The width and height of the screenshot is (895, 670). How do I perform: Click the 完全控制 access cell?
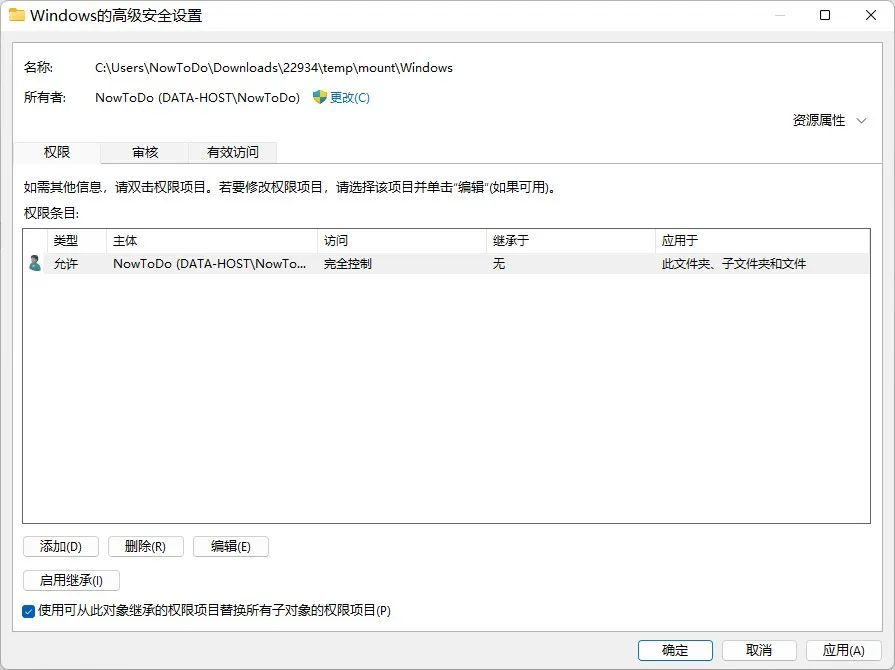348,264
